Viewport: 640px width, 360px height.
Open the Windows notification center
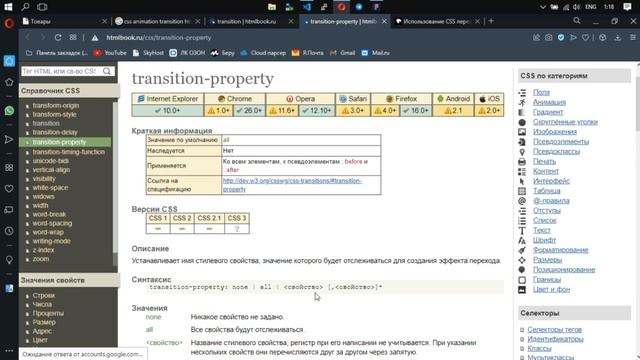[627, 7]
